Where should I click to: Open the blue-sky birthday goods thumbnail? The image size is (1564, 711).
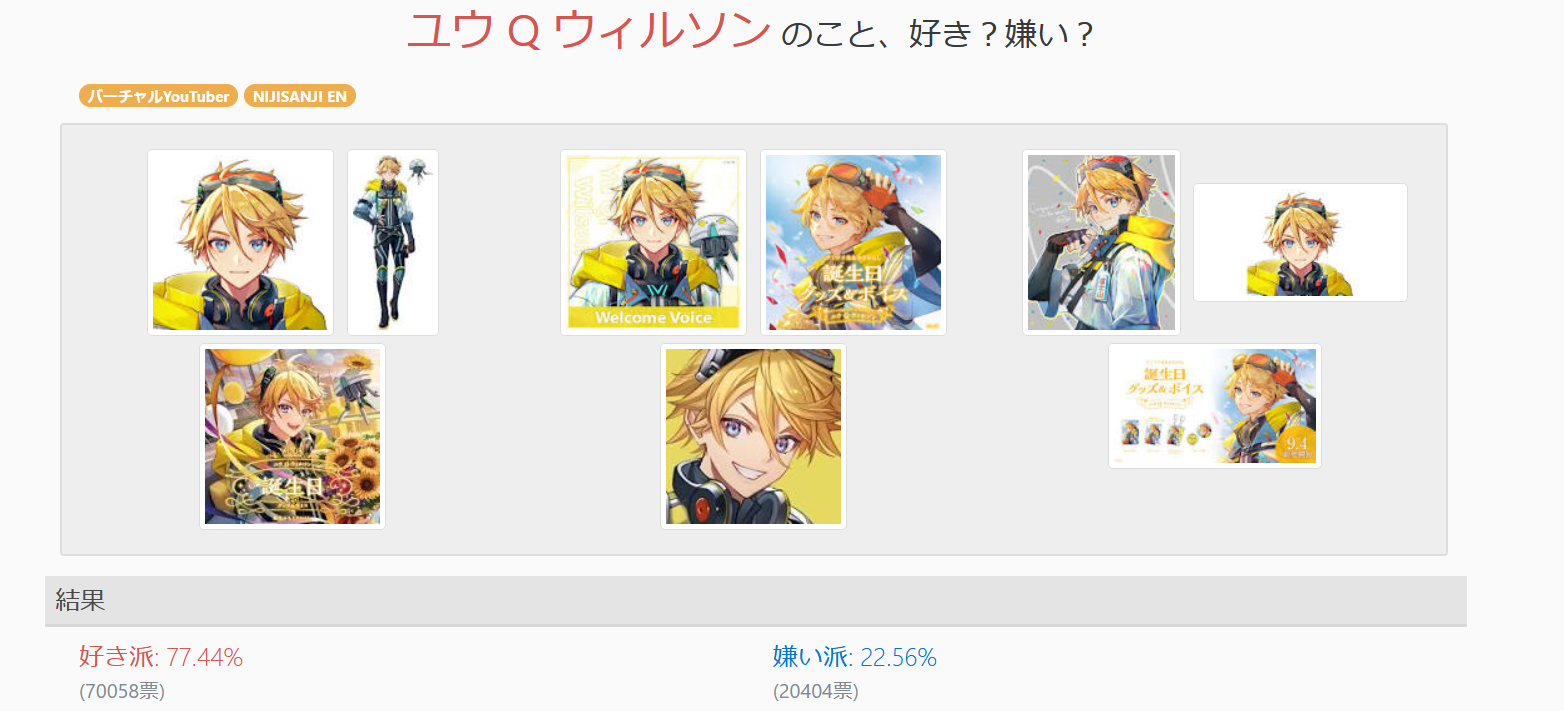(853, 243)
